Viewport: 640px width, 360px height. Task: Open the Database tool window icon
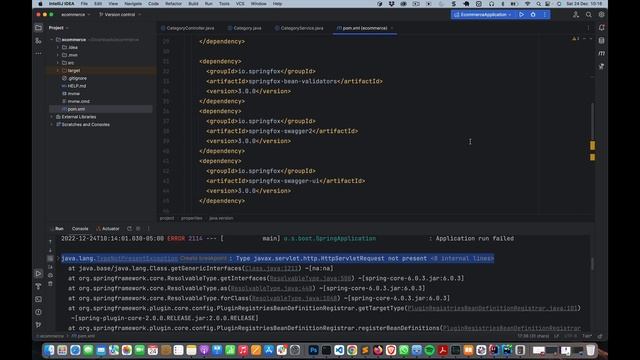click(602, 40)
